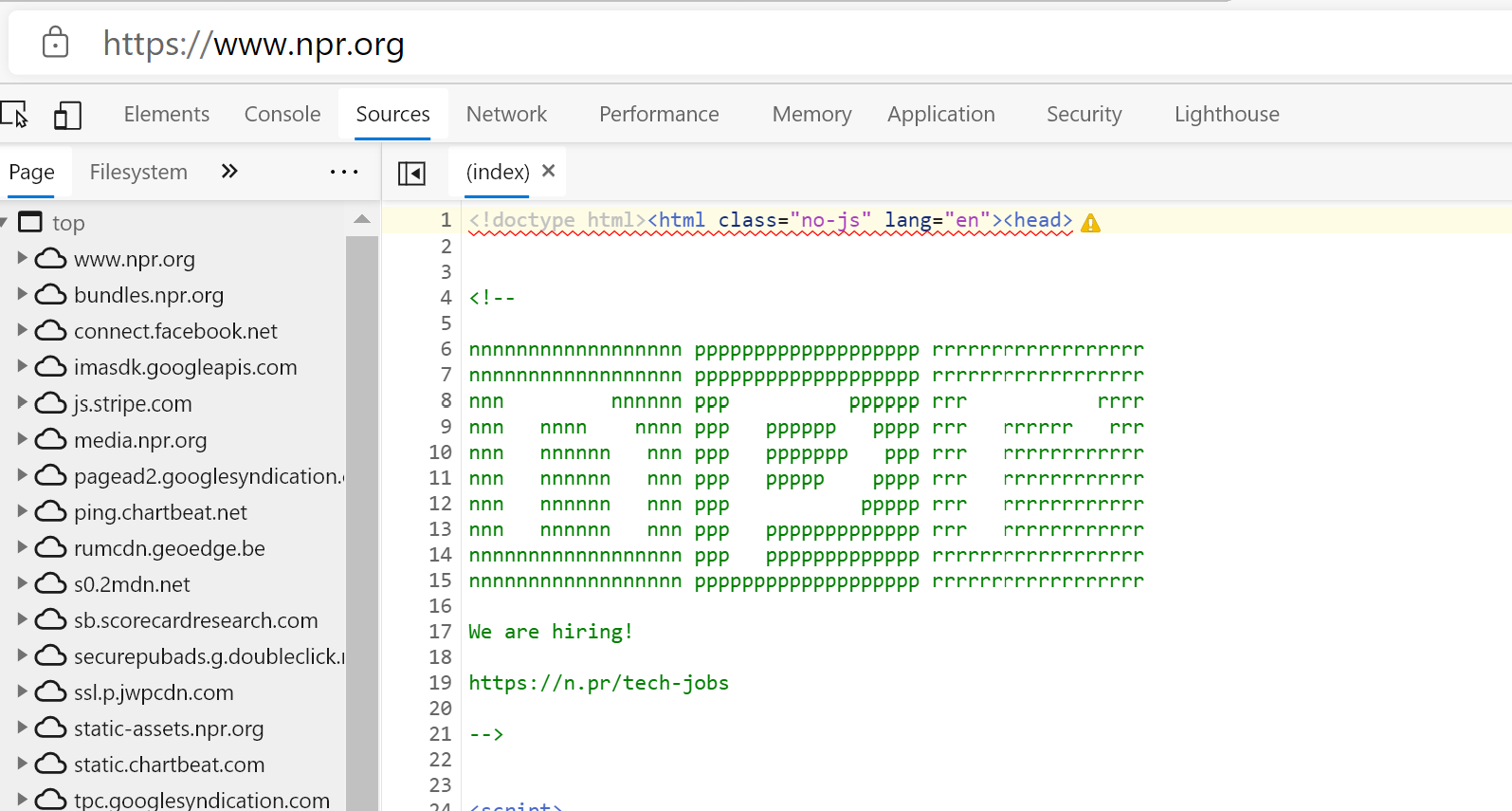The image size is (1512, 811).
Task: Click the cloud icon beside ping.chartbeat.net
Action: click(50, 512)
